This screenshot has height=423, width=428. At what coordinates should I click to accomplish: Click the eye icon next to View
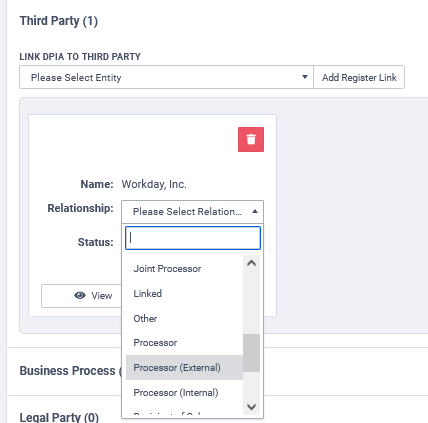80,296
